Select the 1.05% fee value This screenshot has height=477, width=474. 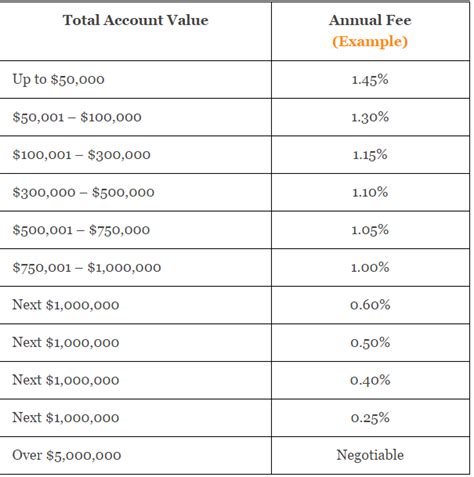click(x=370, y=230)
